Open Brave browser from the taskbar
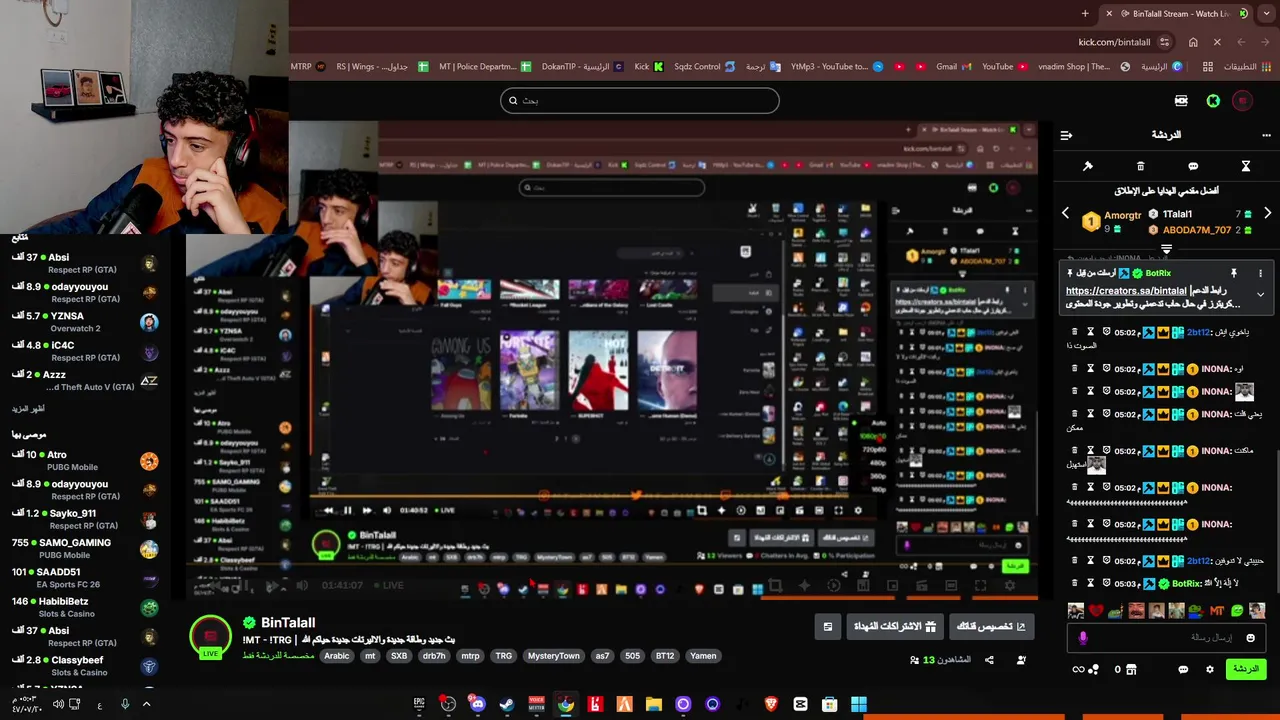1280x720 pixels. (x=771, y=704)
